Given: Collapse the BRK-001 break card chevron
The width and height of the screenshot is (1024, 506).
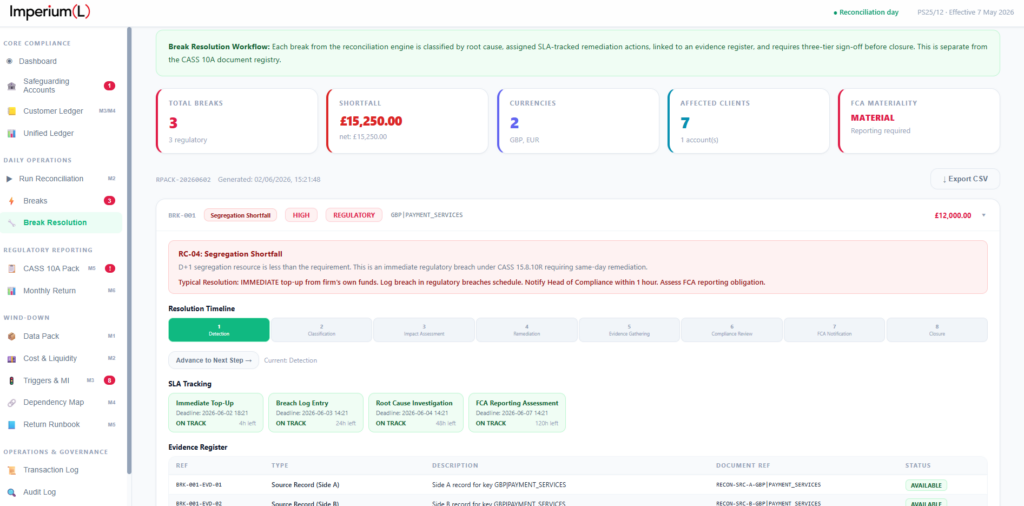Looking at the screenshot, I should tap(984, 215).
